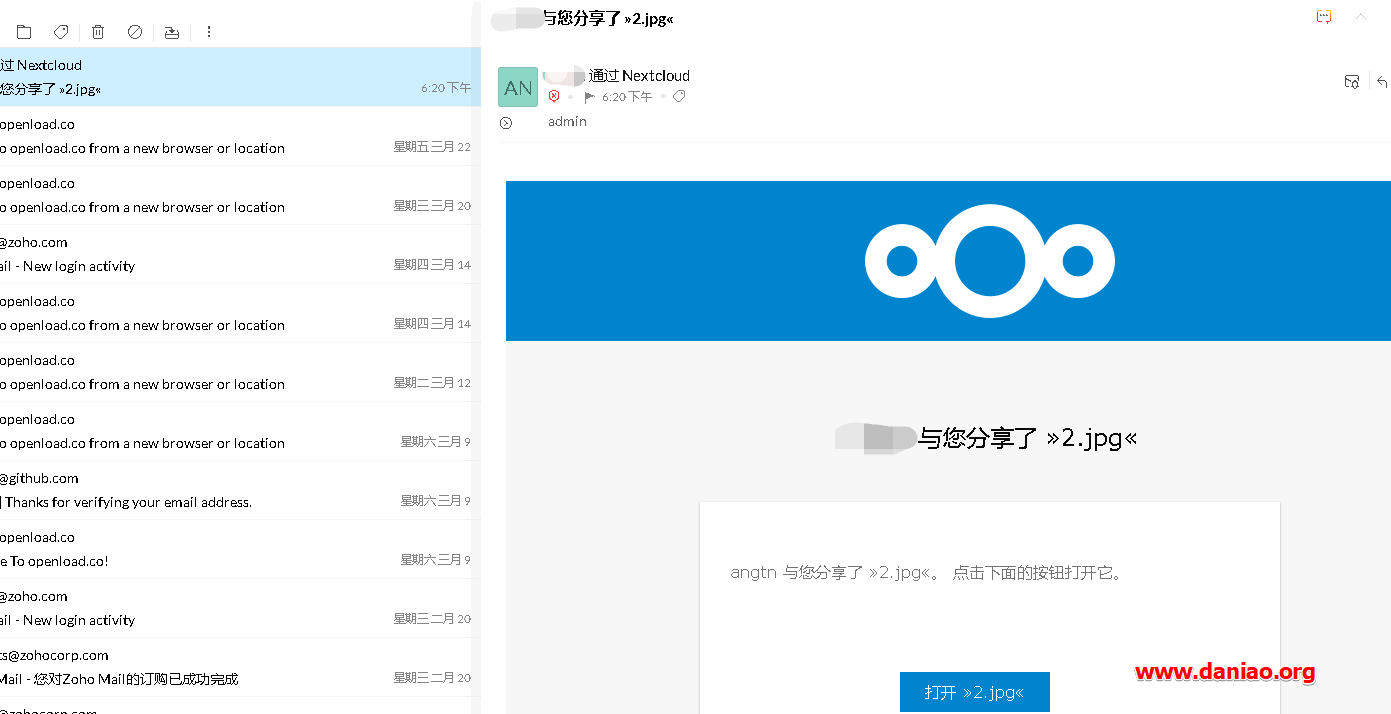Reply using the arrow icon

1383,82
